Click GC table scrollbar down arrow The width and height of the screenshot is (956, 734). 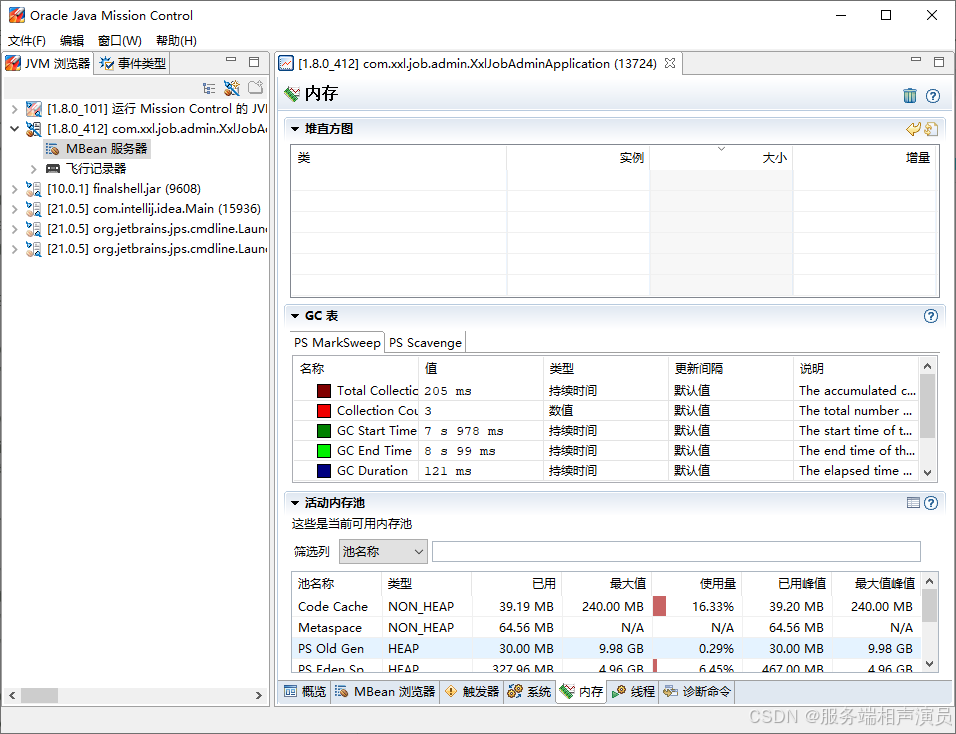coord(927,472)
